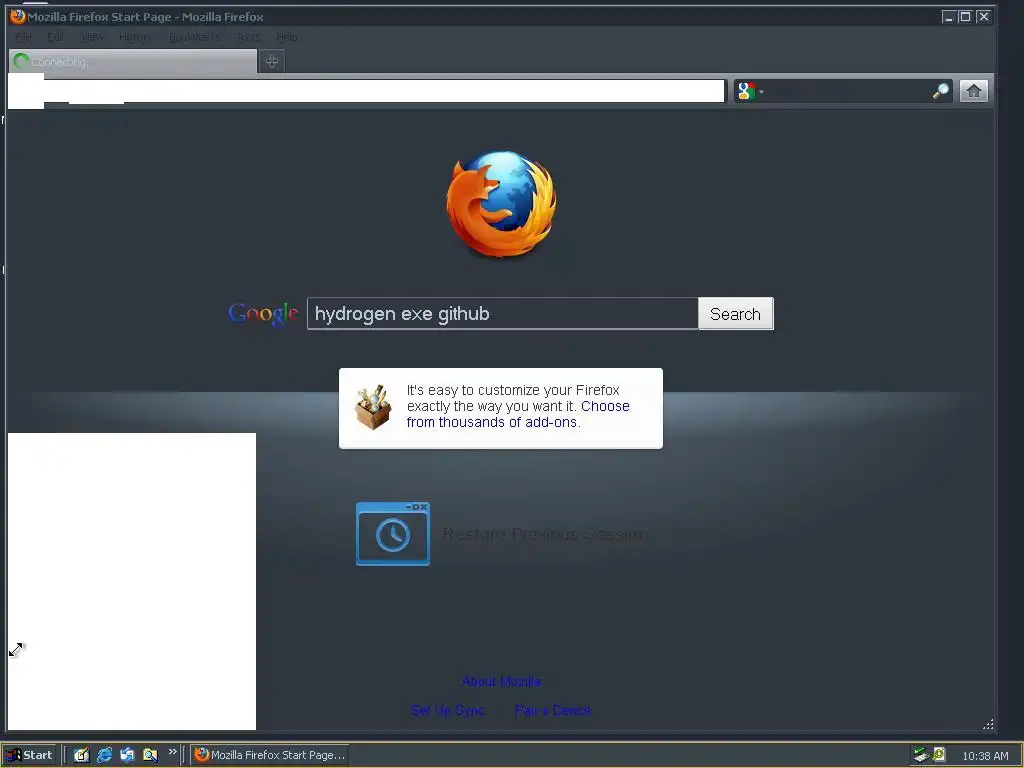Viewport: 1024px width, 768px height.
Task: Expand the quick launch chevron overflow
Action: click(x=172, y=752)
